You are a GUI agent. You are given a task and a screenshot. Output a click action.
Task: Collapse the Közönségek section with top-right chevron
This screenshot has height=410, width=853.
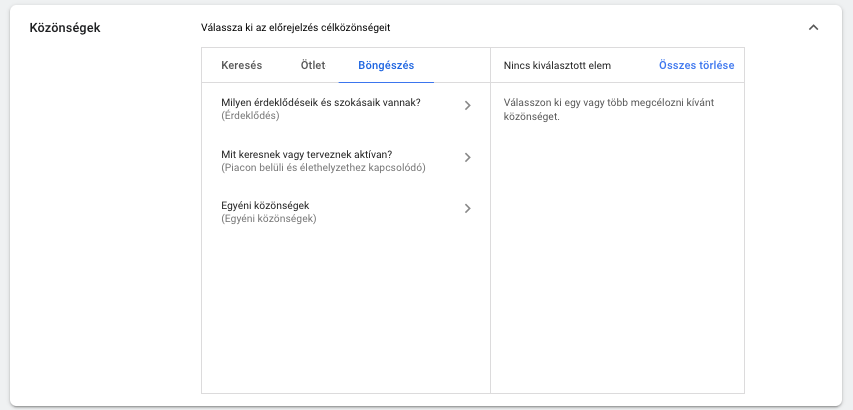tap(813, 28)
